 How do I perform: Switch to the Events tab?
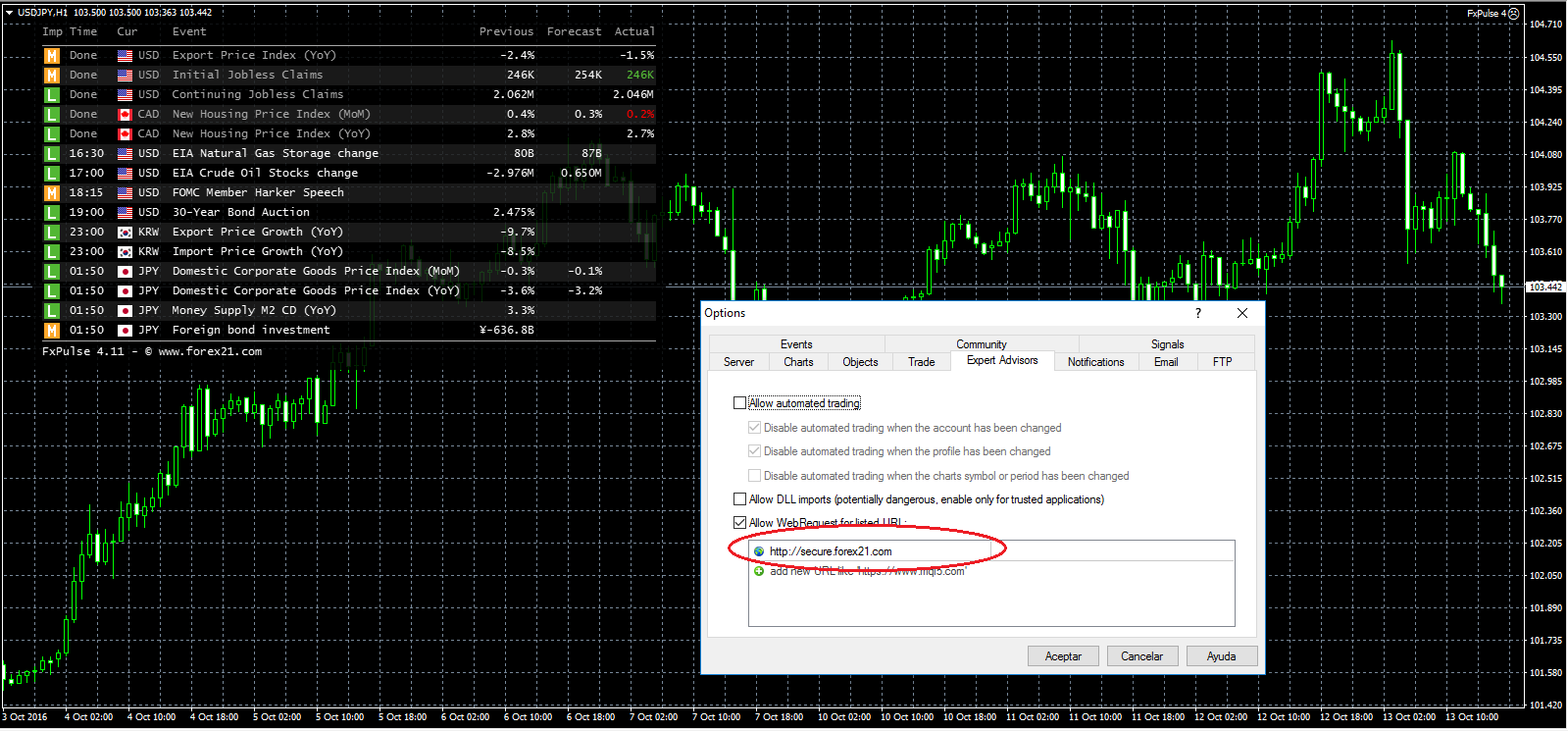[796, 344]
